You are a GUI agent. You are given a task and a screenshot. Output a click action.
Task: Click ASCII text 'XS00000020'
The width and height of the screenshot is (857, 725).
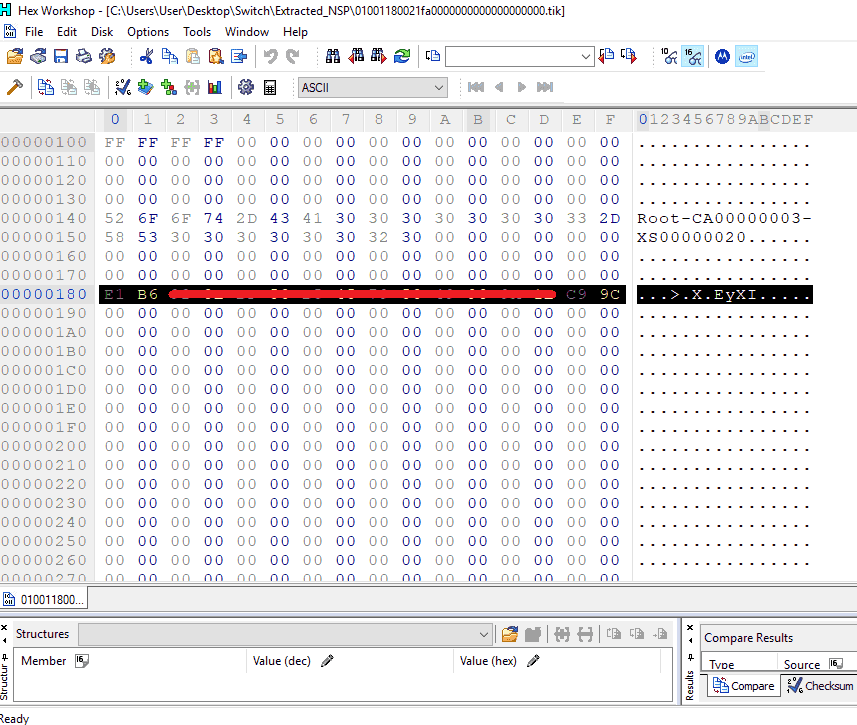click(691, 237)
